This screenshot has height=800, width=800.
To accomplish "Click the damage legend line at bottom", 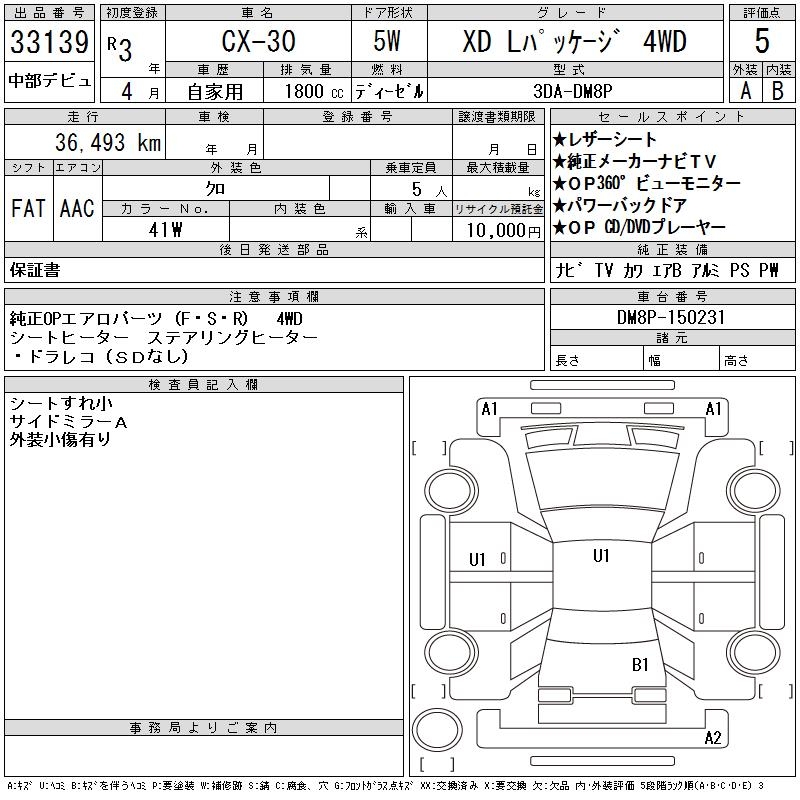I will point(385,786).
